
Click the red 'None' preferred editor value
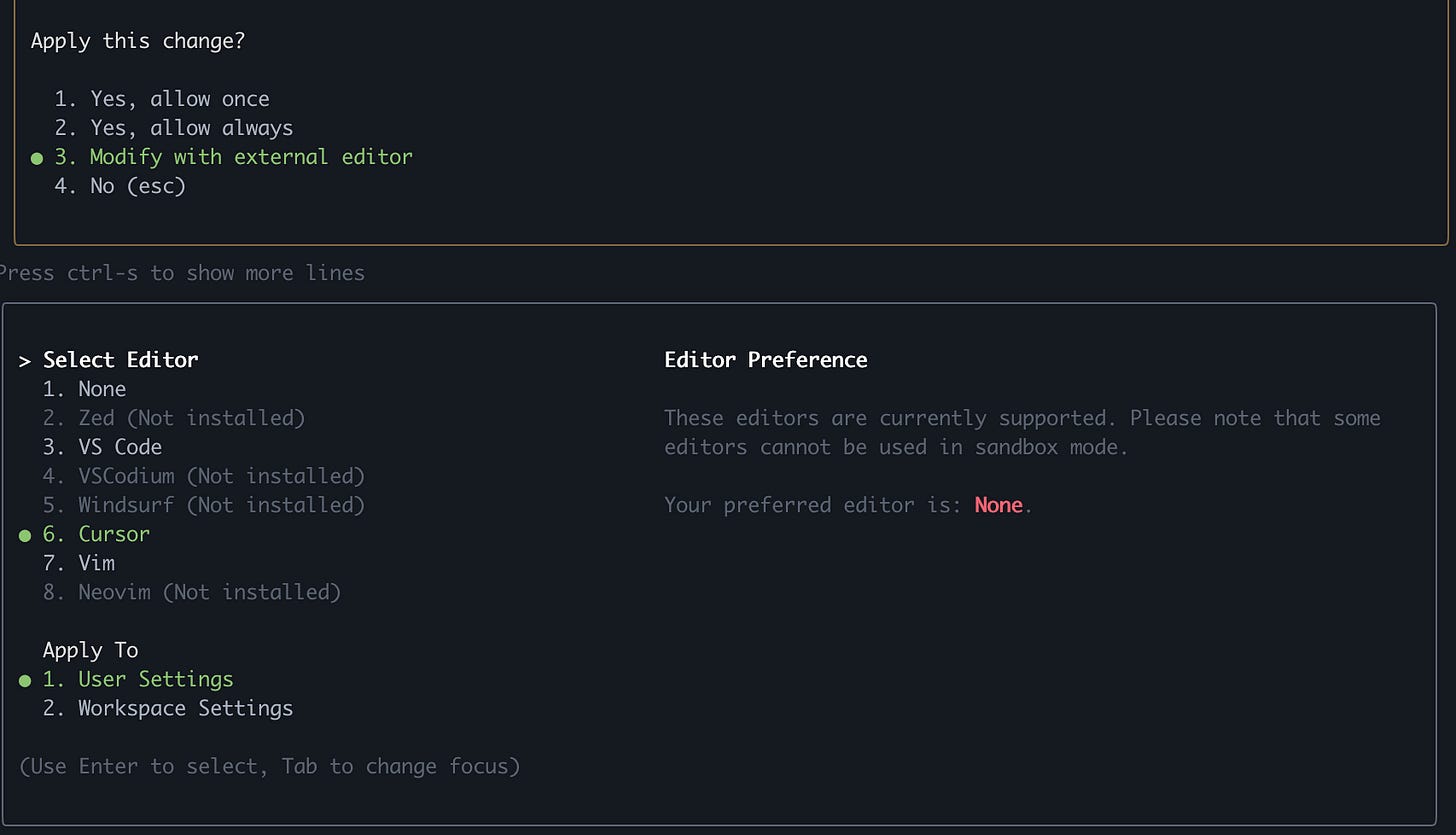(997, 505)
